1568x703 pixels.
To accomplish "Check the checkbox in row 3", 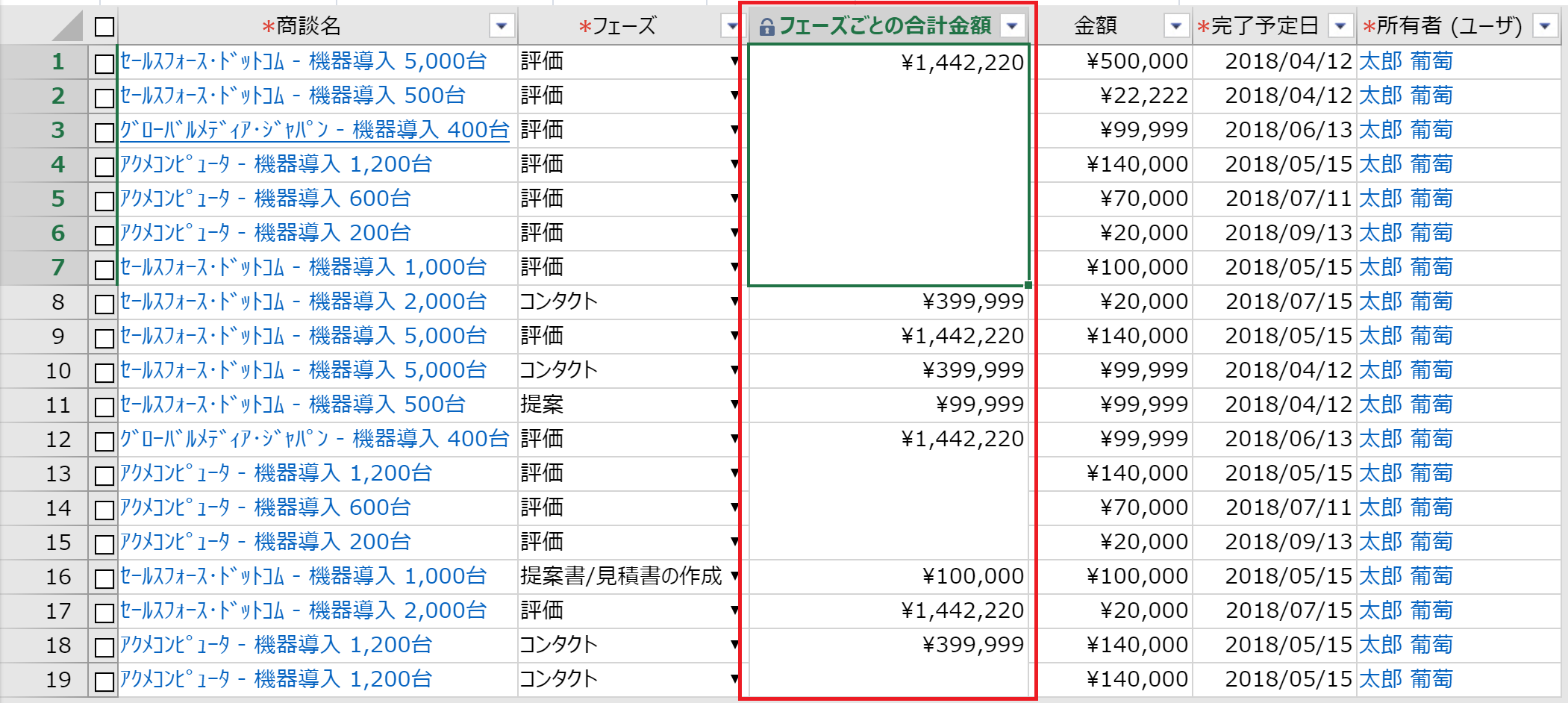I will 104,132.
